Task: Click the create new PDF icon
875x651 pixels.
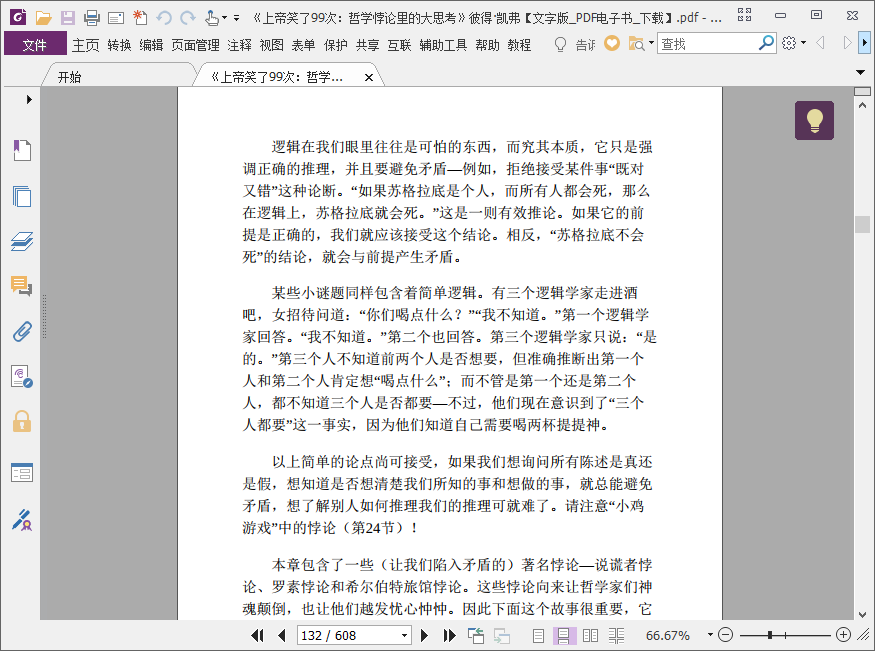Action: pyautogui.click(x=140, y=18)
